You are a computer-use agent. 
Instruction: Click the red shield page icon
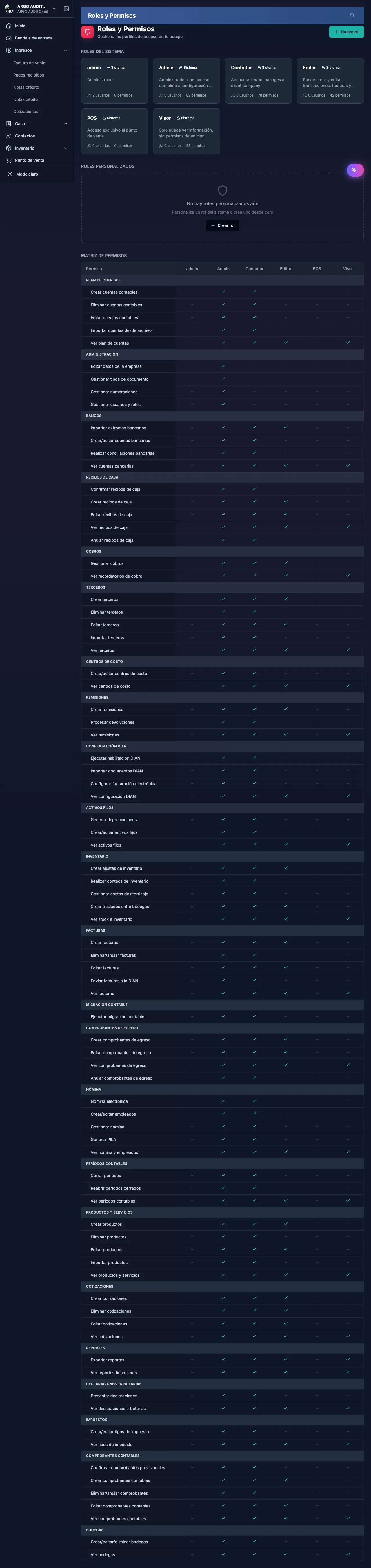point(88,32)
